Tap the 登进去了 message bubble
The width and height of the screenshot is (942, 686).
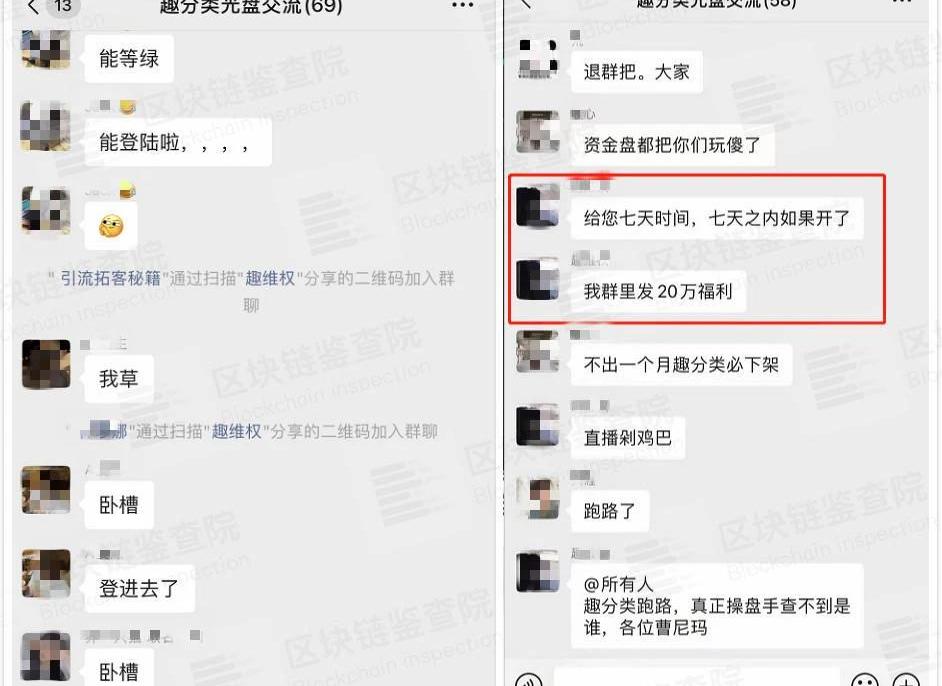(139, 588)
